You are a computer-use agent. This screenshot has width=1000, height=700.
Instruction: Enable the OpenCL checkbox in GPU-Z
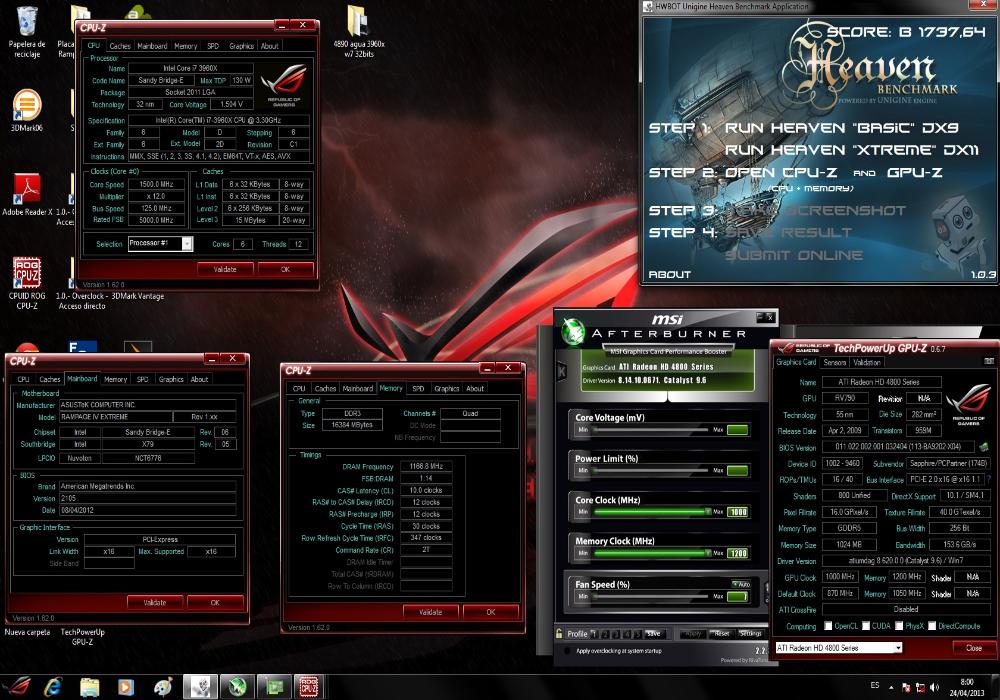pos(828,626)
